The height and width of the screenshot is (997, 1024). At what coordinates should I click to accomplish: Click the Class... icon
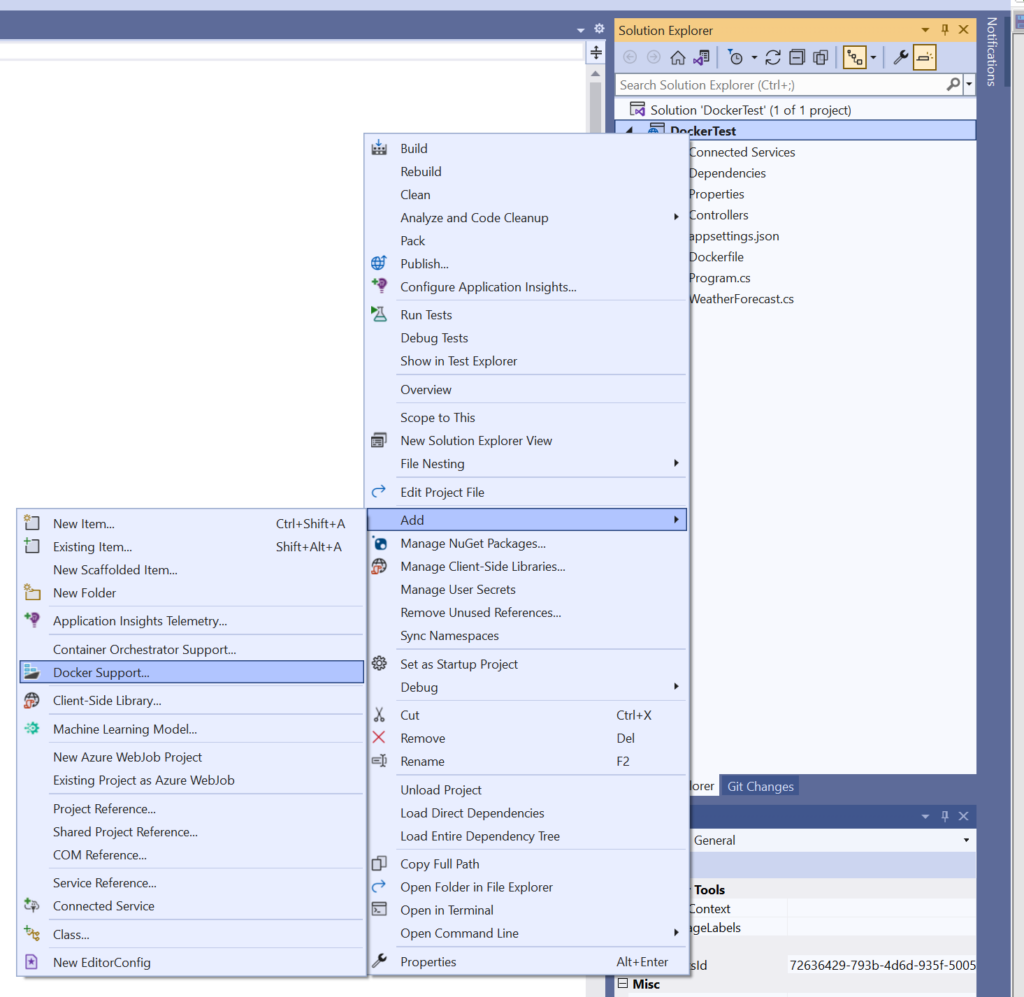tap(31, 934)
